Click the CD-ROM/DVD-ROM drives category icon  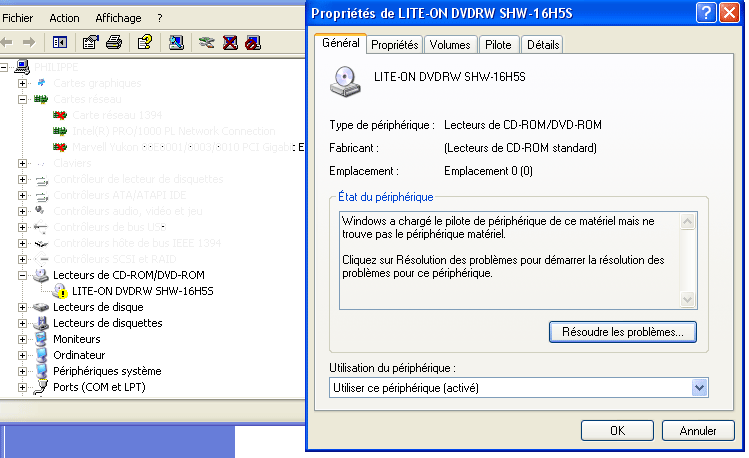(x=41, y=275)
